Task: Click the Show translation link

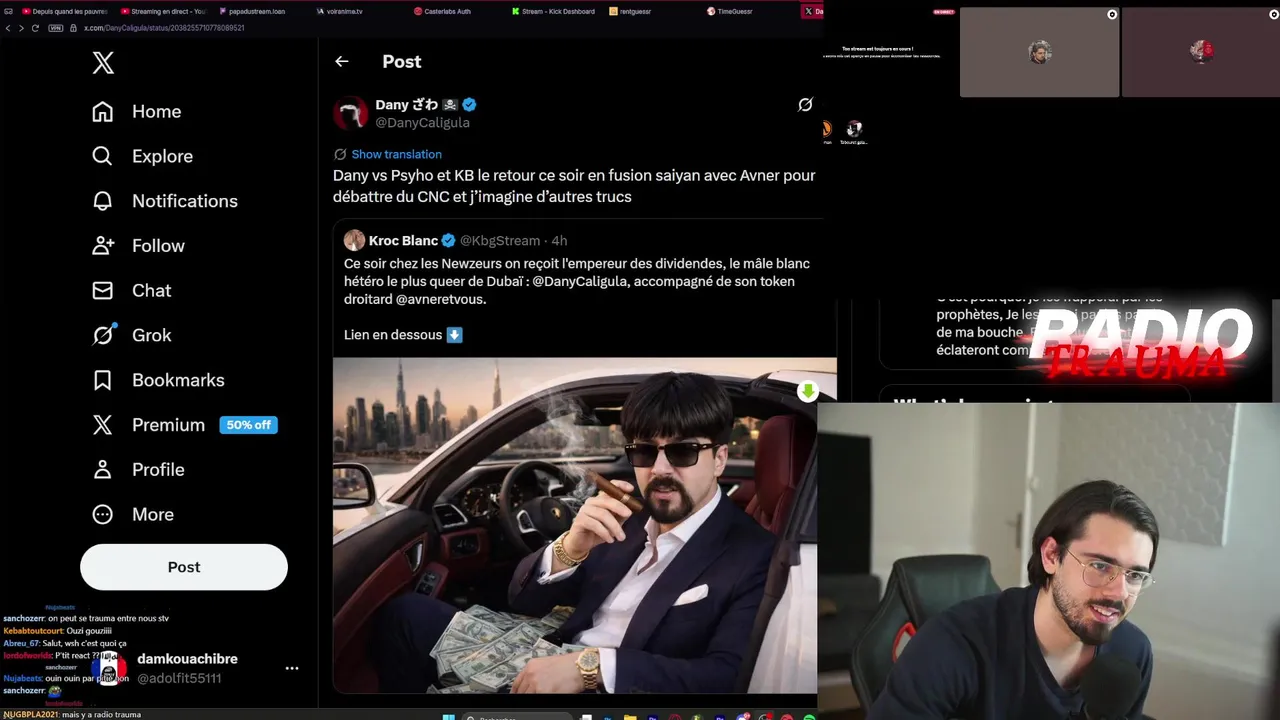Action: pyautogui.click(x=396, y=154)
